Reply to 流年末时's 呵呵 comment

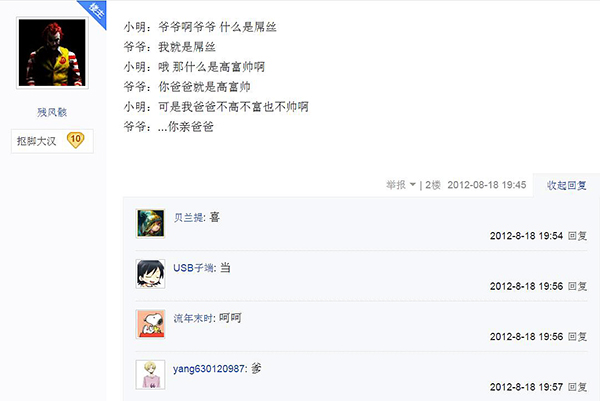[x=577, y=337]
